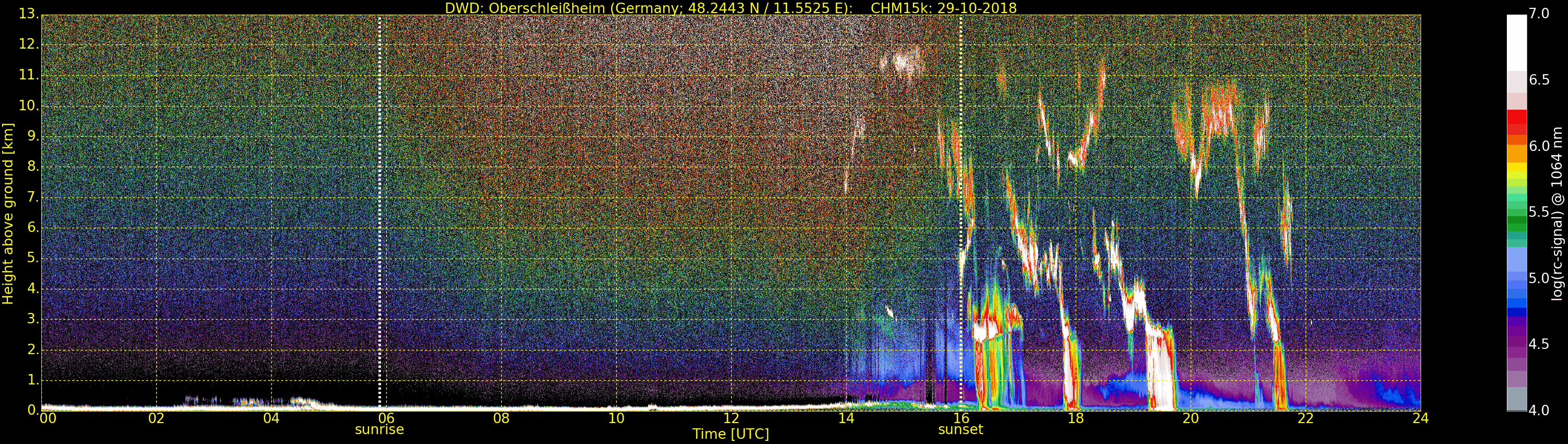Click the sunrise dotted vertical marker line
This screenshot has width=1568, height=444.
tap(379, 213)
